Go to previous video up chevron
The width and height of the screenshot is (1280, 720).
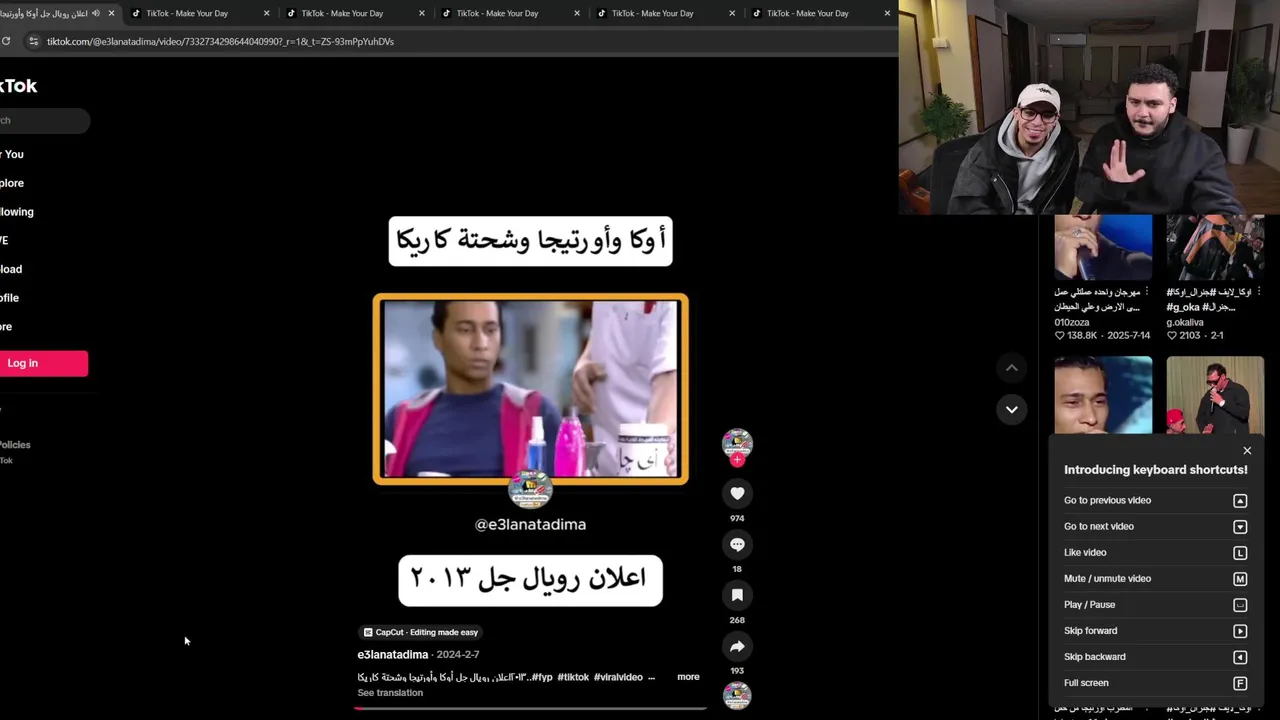point(1011,368)
